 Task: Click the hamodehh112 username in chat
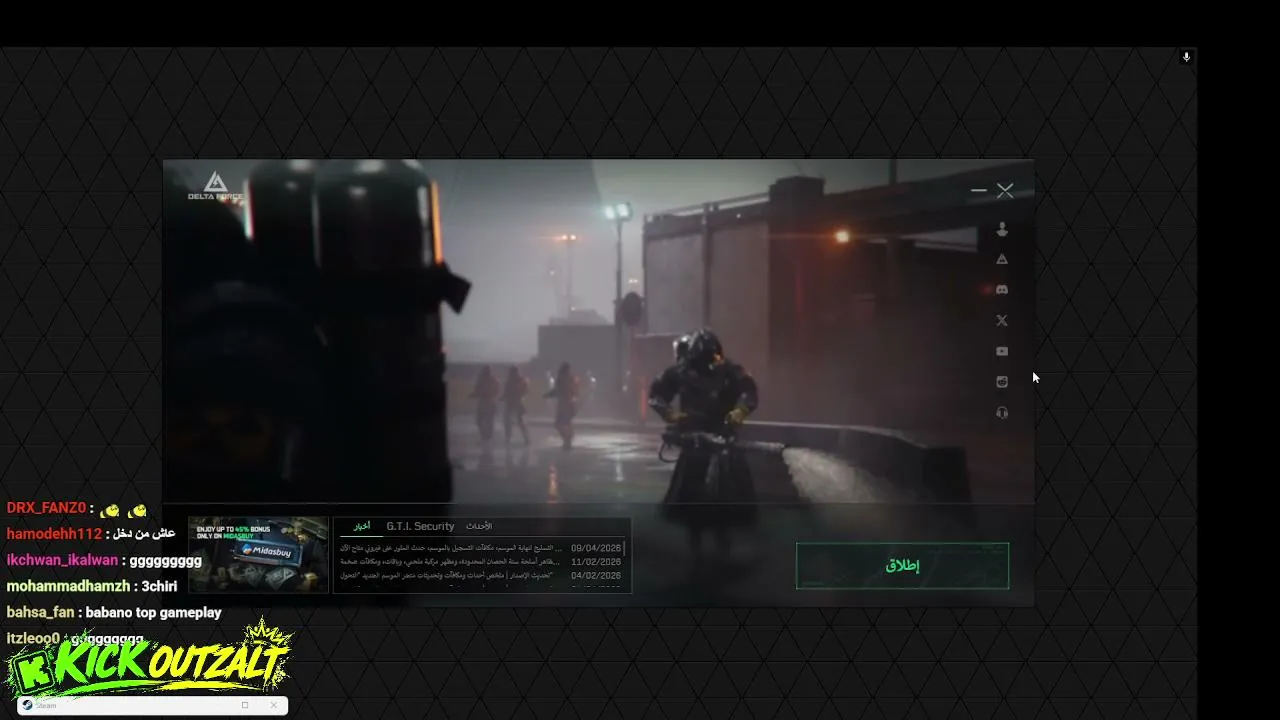(54, 534)
